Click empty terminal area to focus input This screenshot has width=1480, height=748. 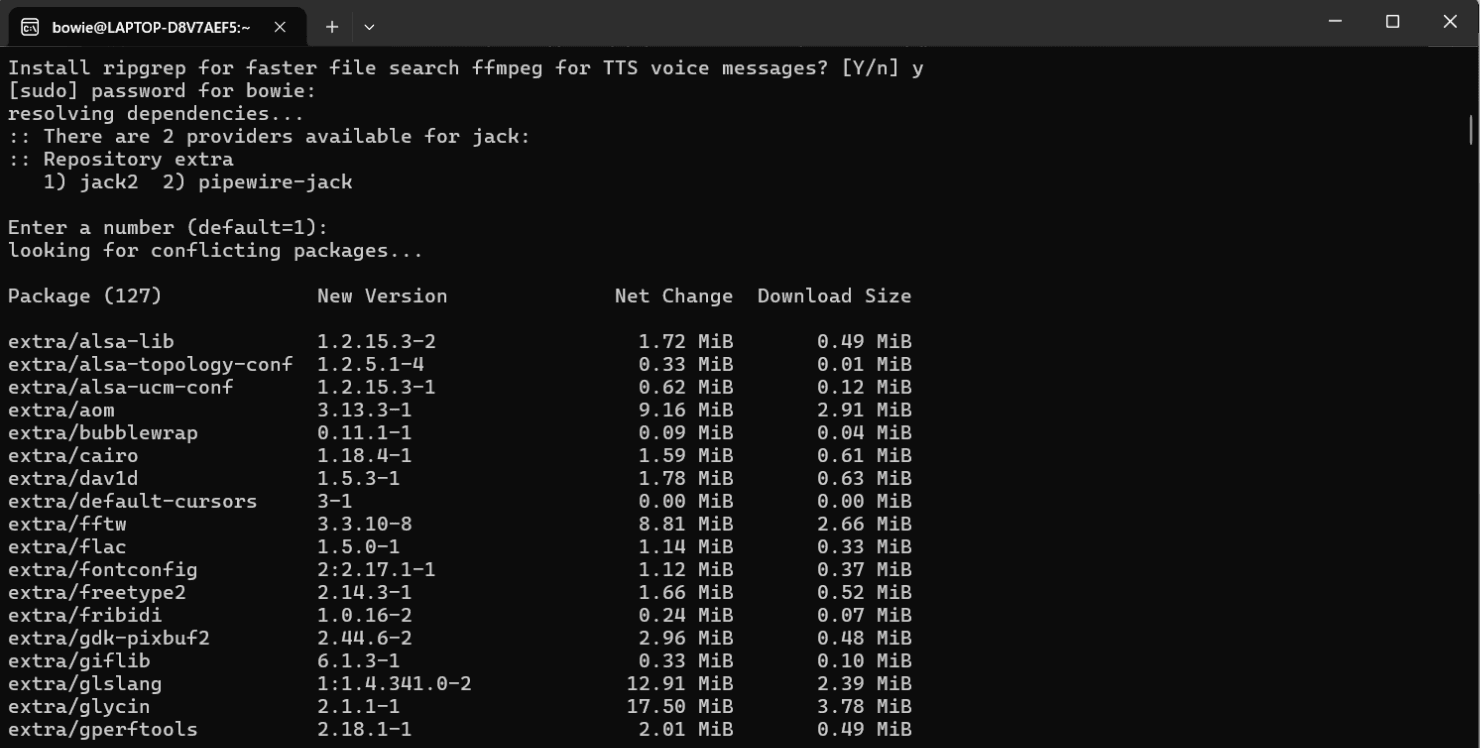tap(1150, 500)
